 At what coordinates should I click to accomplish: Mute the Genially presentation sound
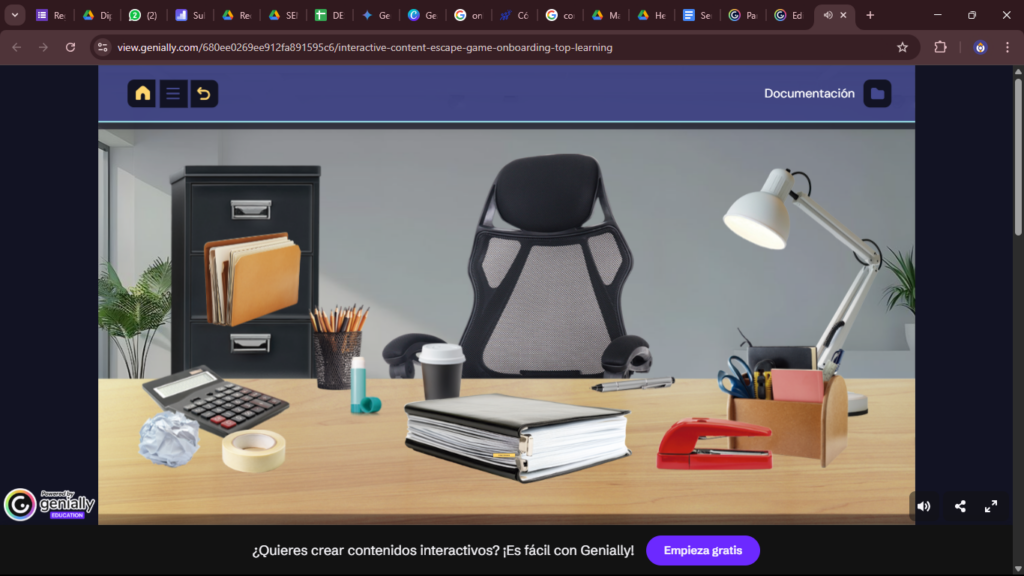pyautogui.click(x=923, y=506)
